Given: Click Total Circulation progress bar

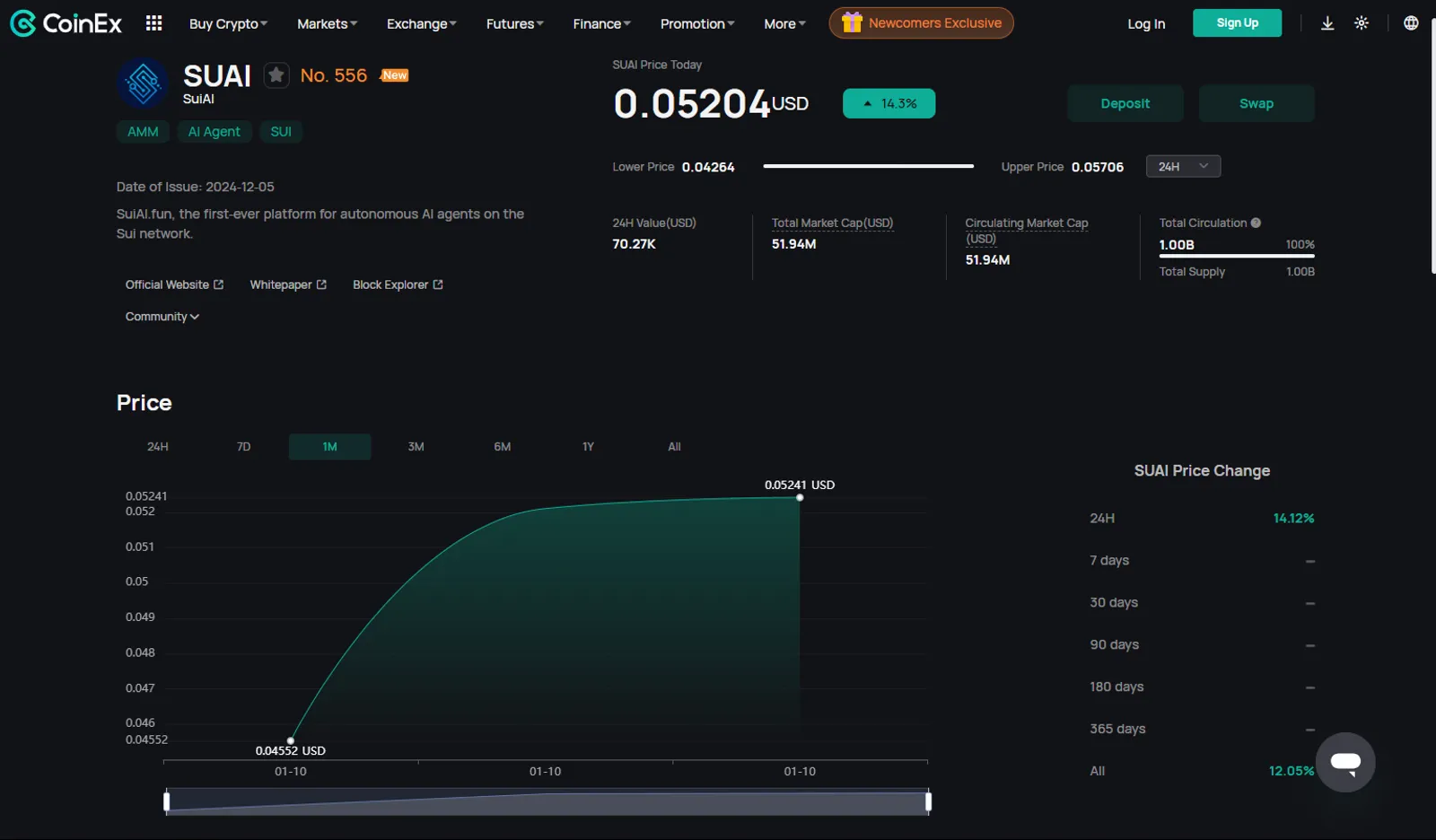Looking at the screenshot, I should [1237, 256].
